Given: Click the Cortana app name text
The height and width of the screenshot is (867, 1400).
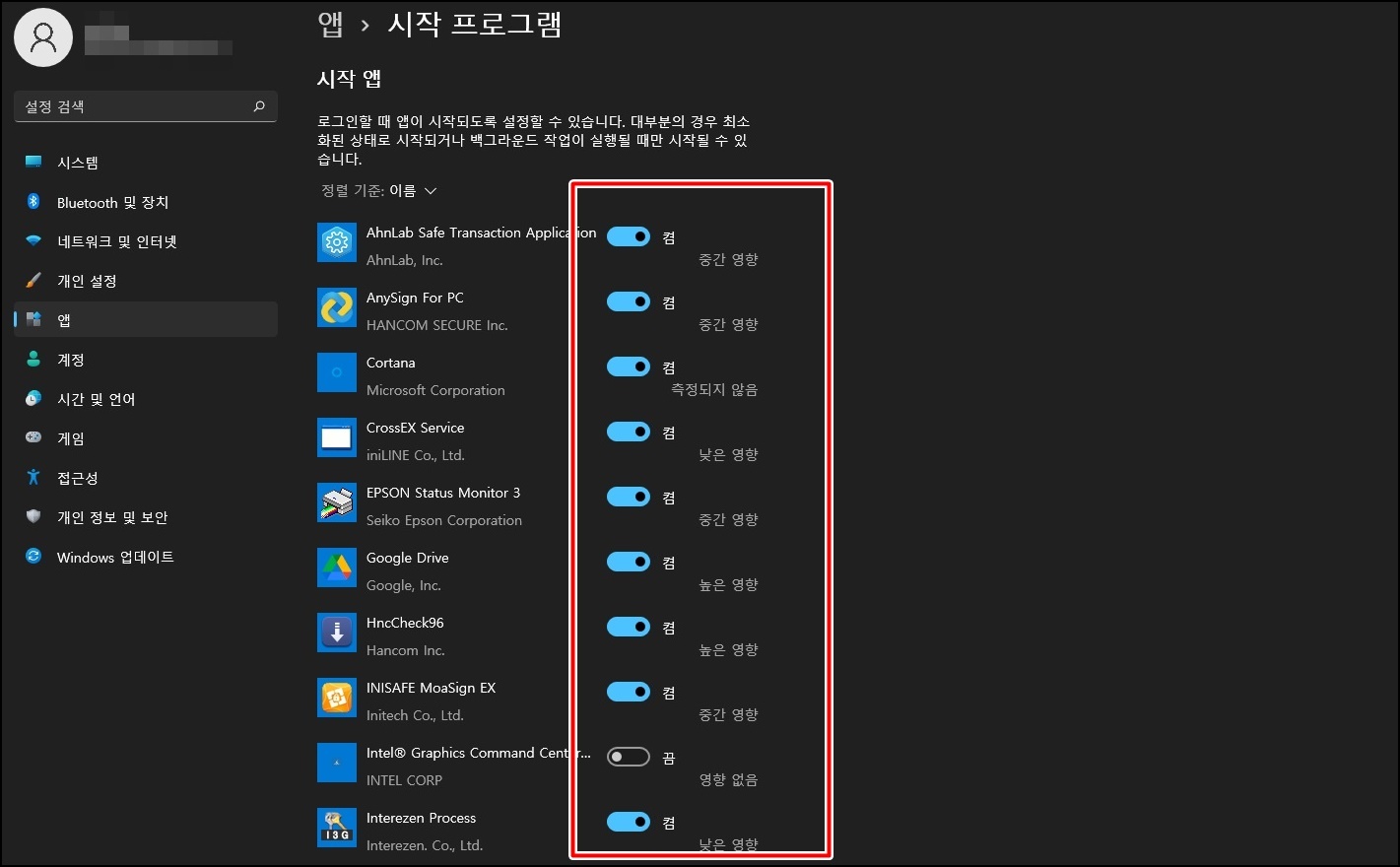Looking at the screenshot, I should (x=391, y=363).
